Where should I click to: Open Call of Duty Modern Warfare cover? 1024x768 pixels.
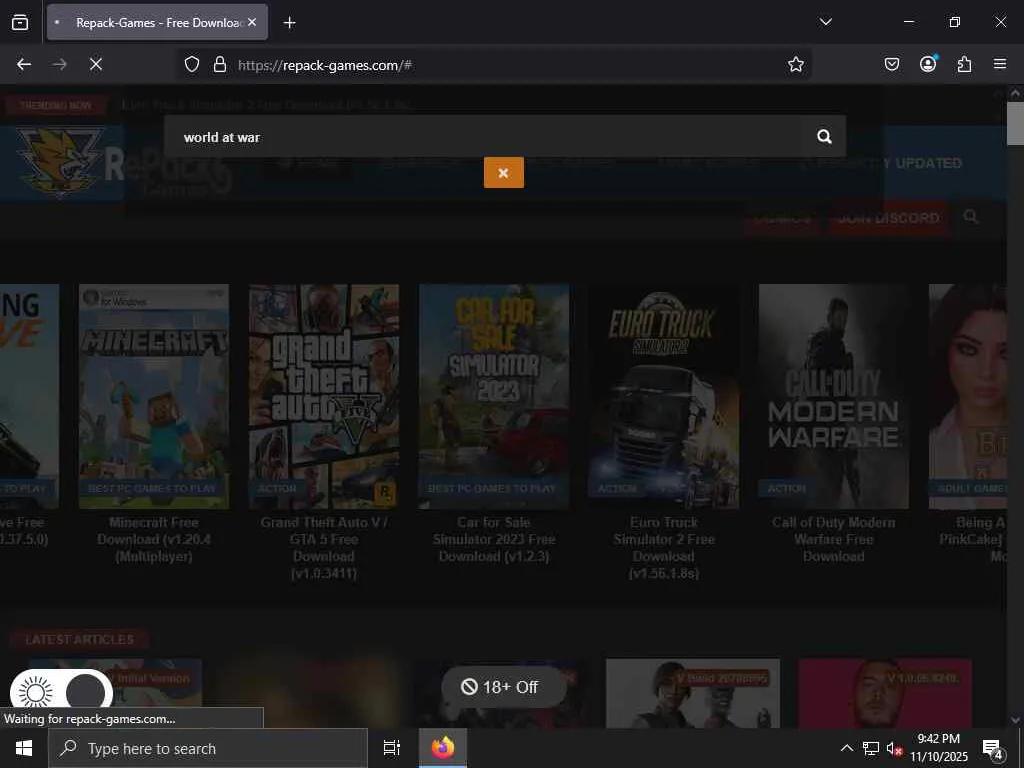click(834, 396)
